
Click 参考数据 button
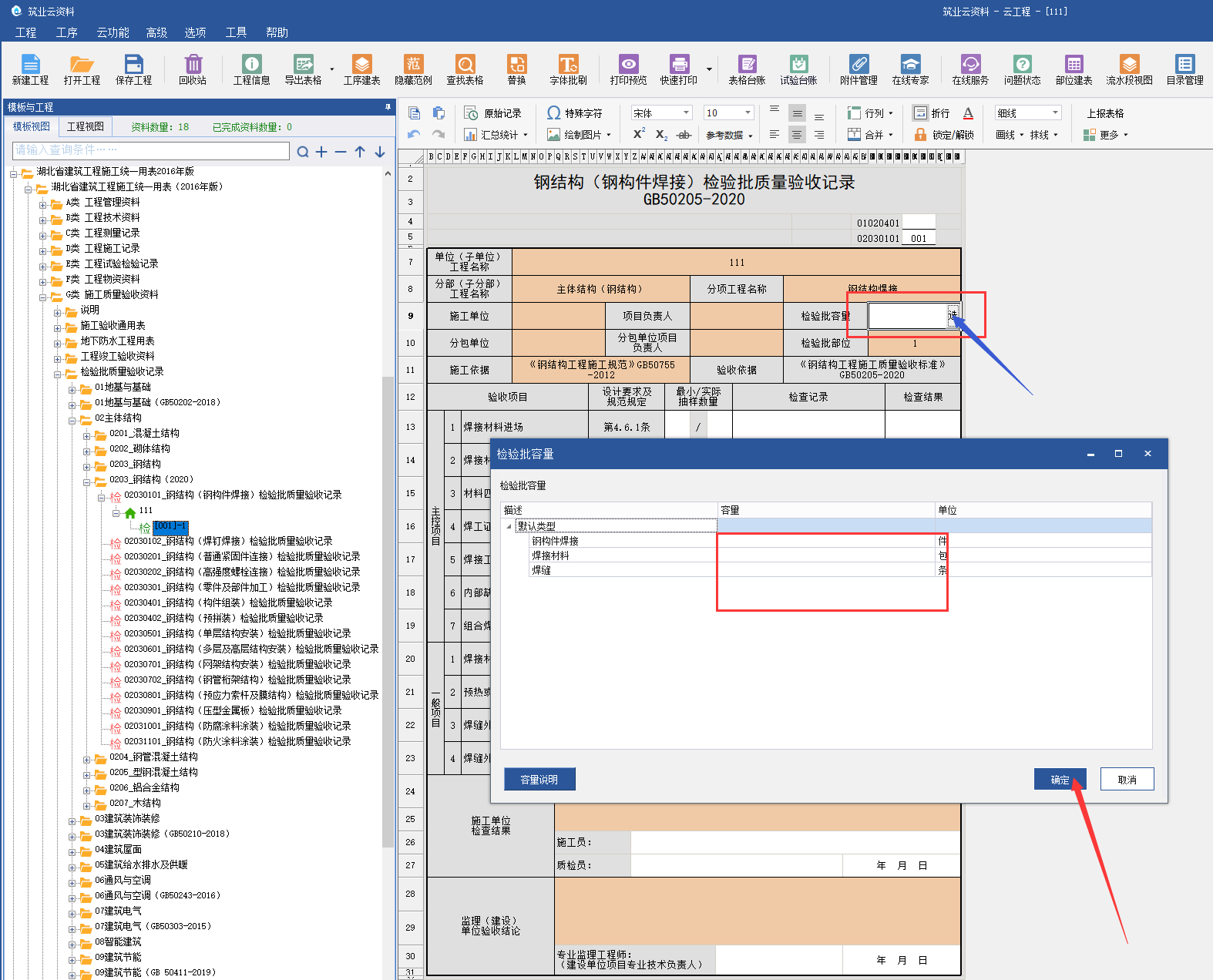pyautogui.click(x=728, y=135)
